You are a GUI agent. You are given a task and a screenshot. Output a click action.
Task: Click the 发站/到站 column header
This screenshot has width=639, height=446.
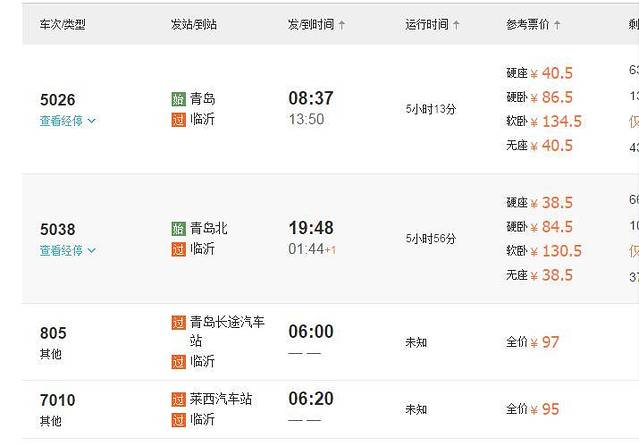click(x=194, y=24)
